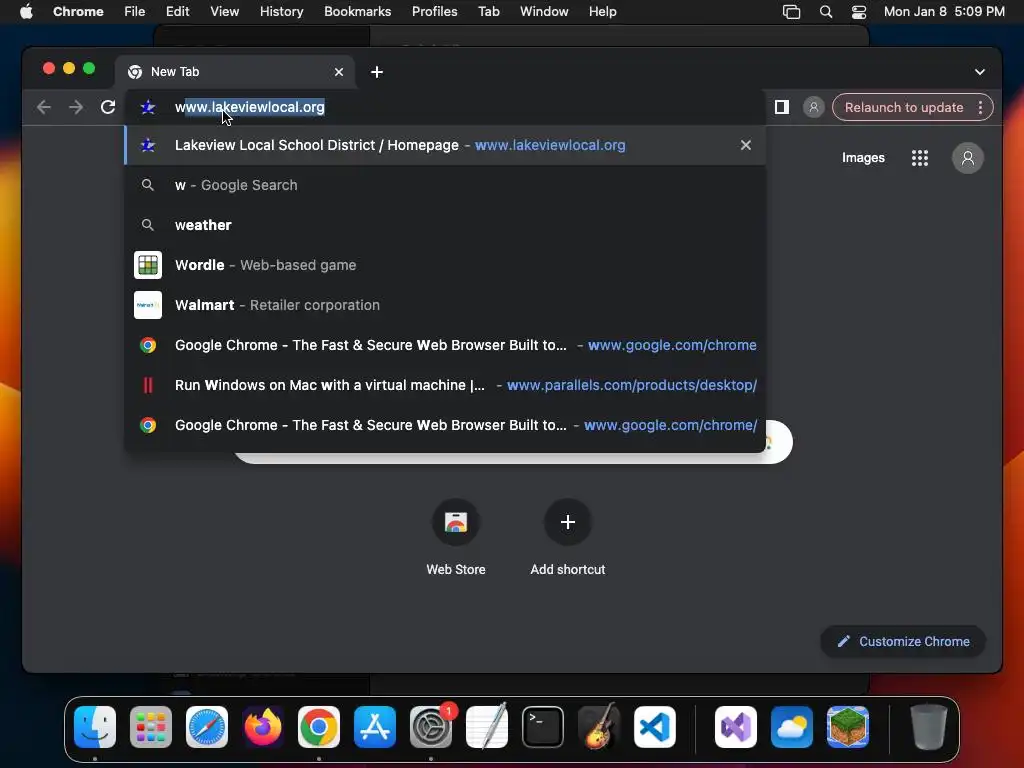This screenshot has width=1024, height=768.
Task: Open the Google account avatar on page
Action: point(968,157)
